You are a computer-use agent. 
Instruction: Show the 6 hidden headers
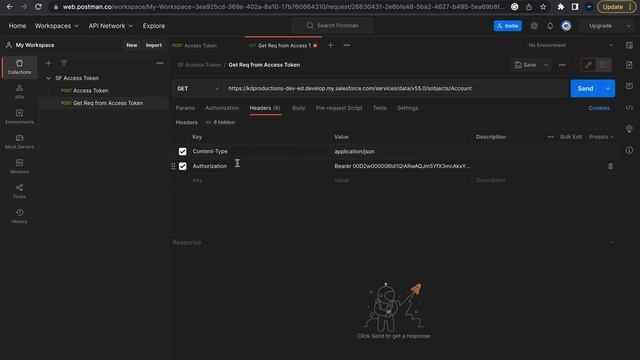(x=220, y=122)
